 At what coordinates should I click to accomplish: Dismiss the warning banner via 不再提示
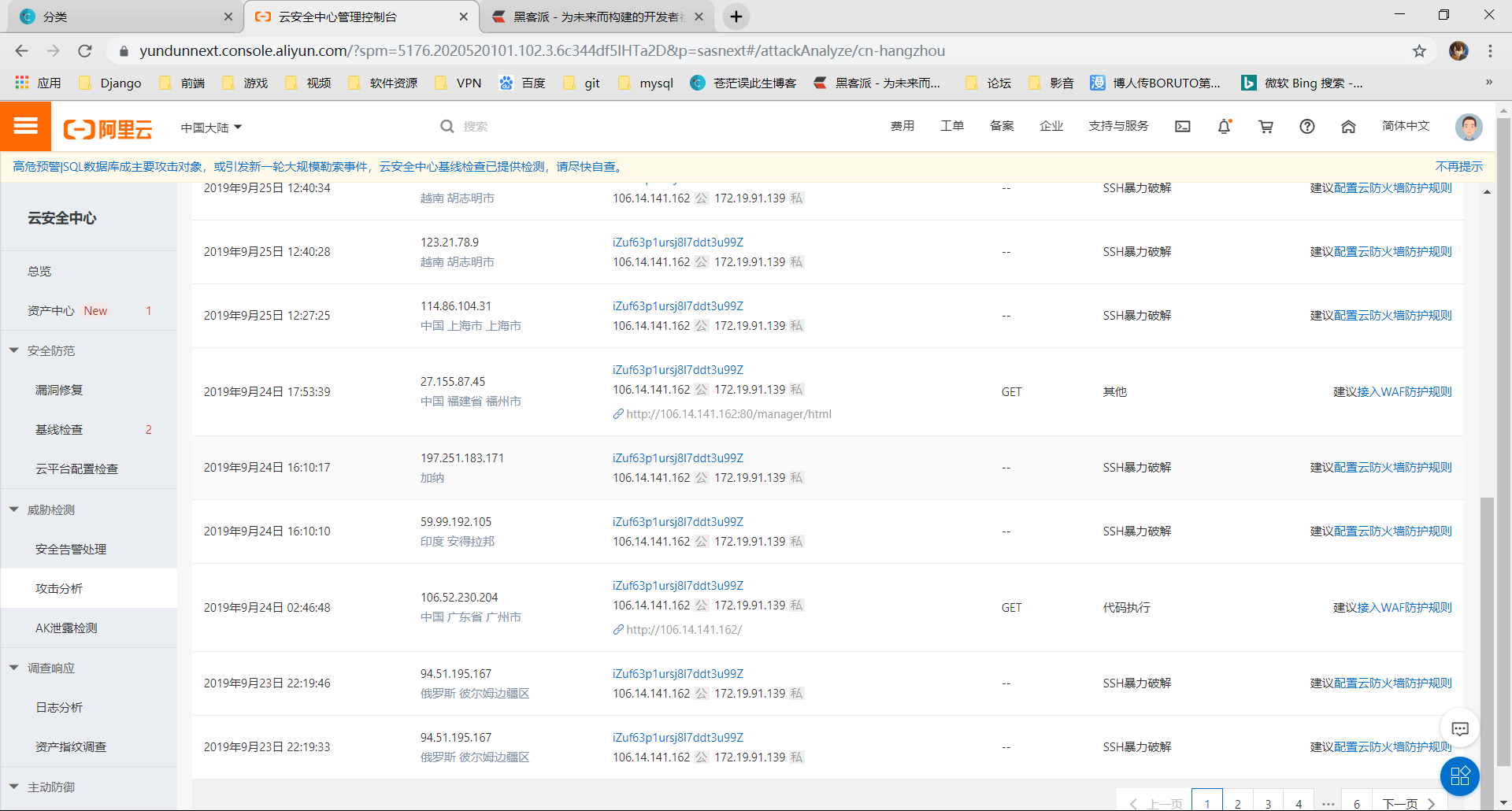(x=1458, y=167)
